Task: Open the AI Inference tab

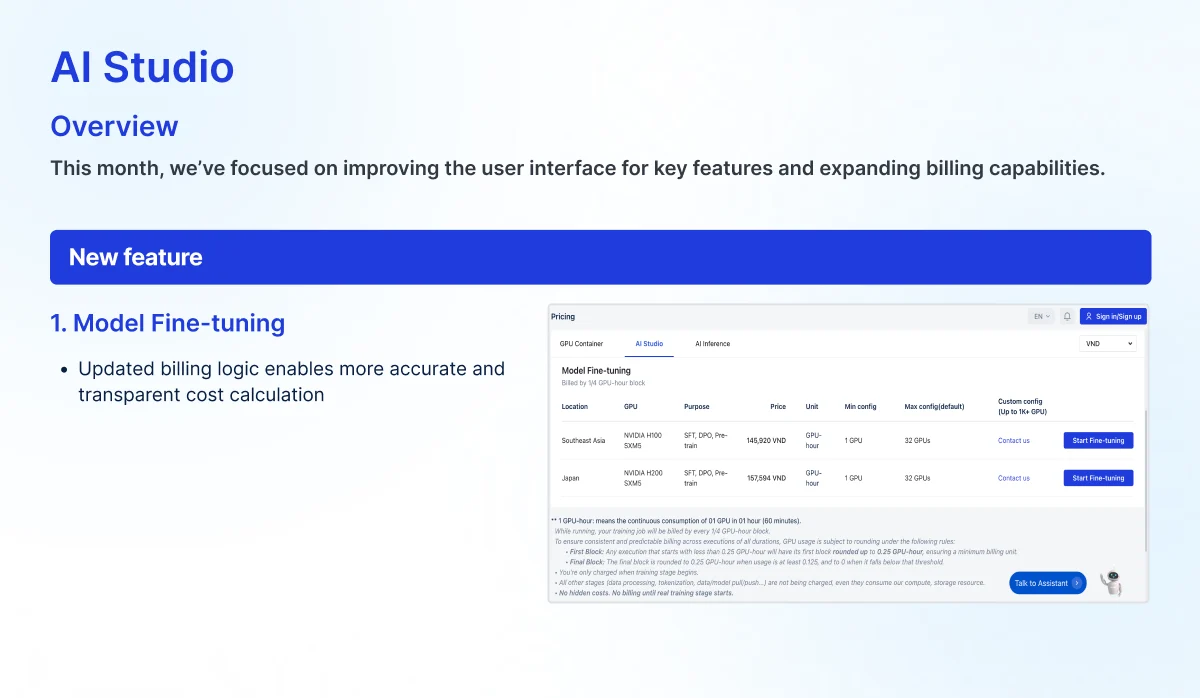Action: 712,344
